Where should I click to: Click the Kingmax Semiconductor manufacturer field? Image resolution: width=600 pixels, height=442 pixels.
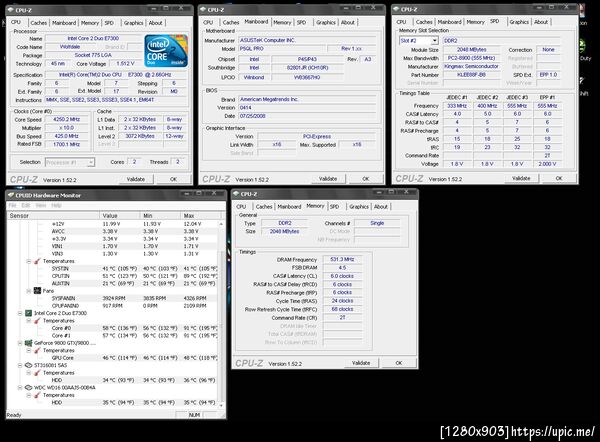(471, 66)
